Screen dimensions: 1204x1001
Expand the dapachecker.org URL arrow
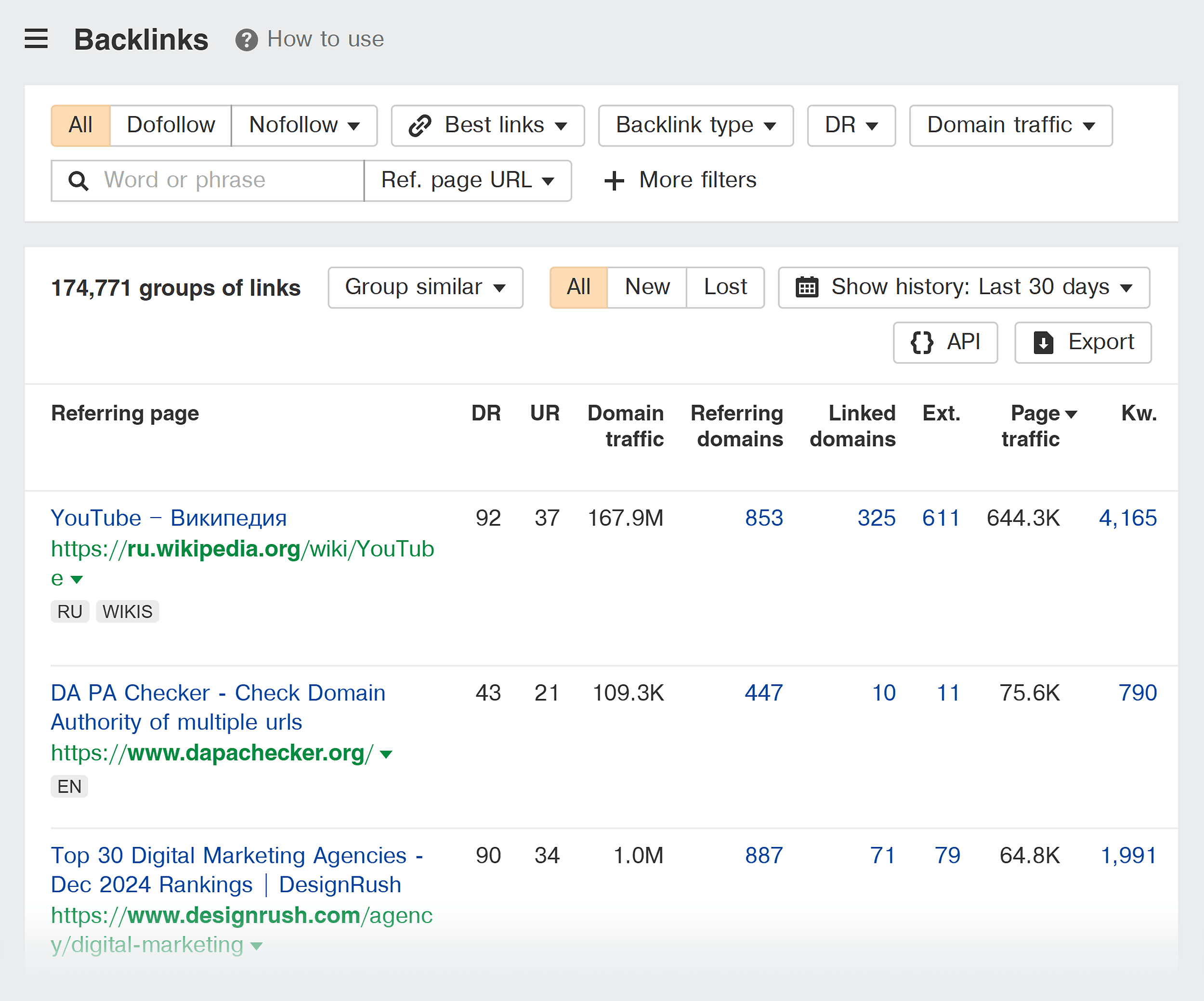[x=386, y=754]
